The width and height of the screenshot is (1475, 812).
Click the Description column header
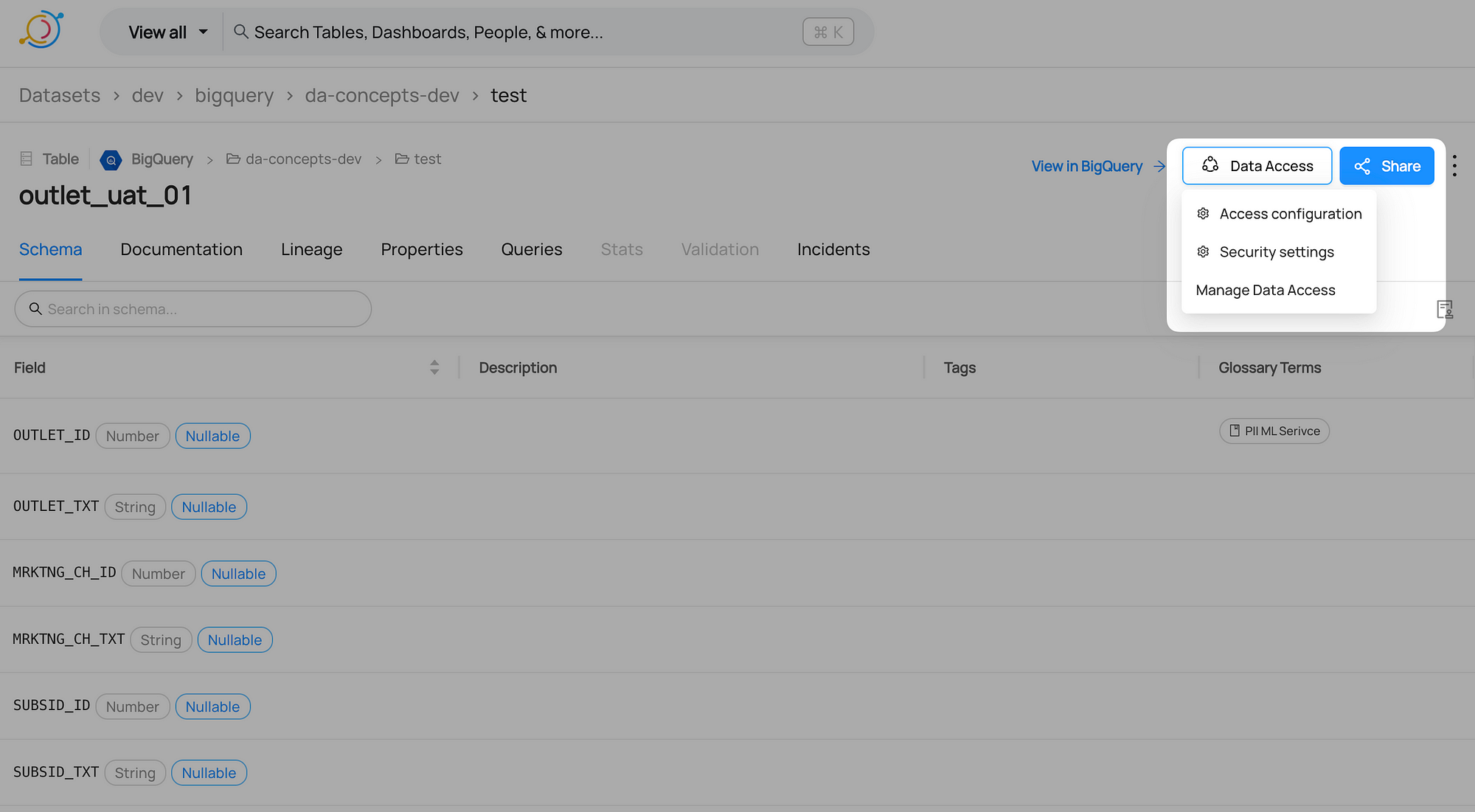point(518,367)
